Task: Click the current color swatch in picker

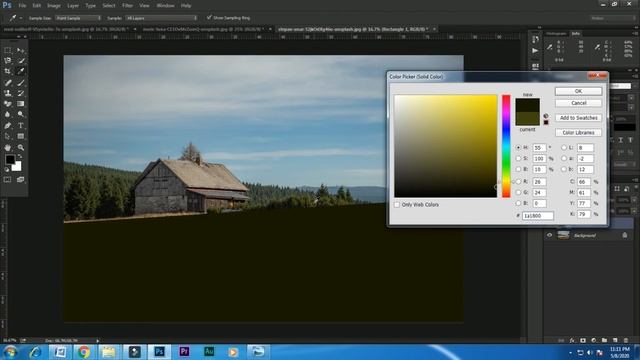Action: pos(527,118)
